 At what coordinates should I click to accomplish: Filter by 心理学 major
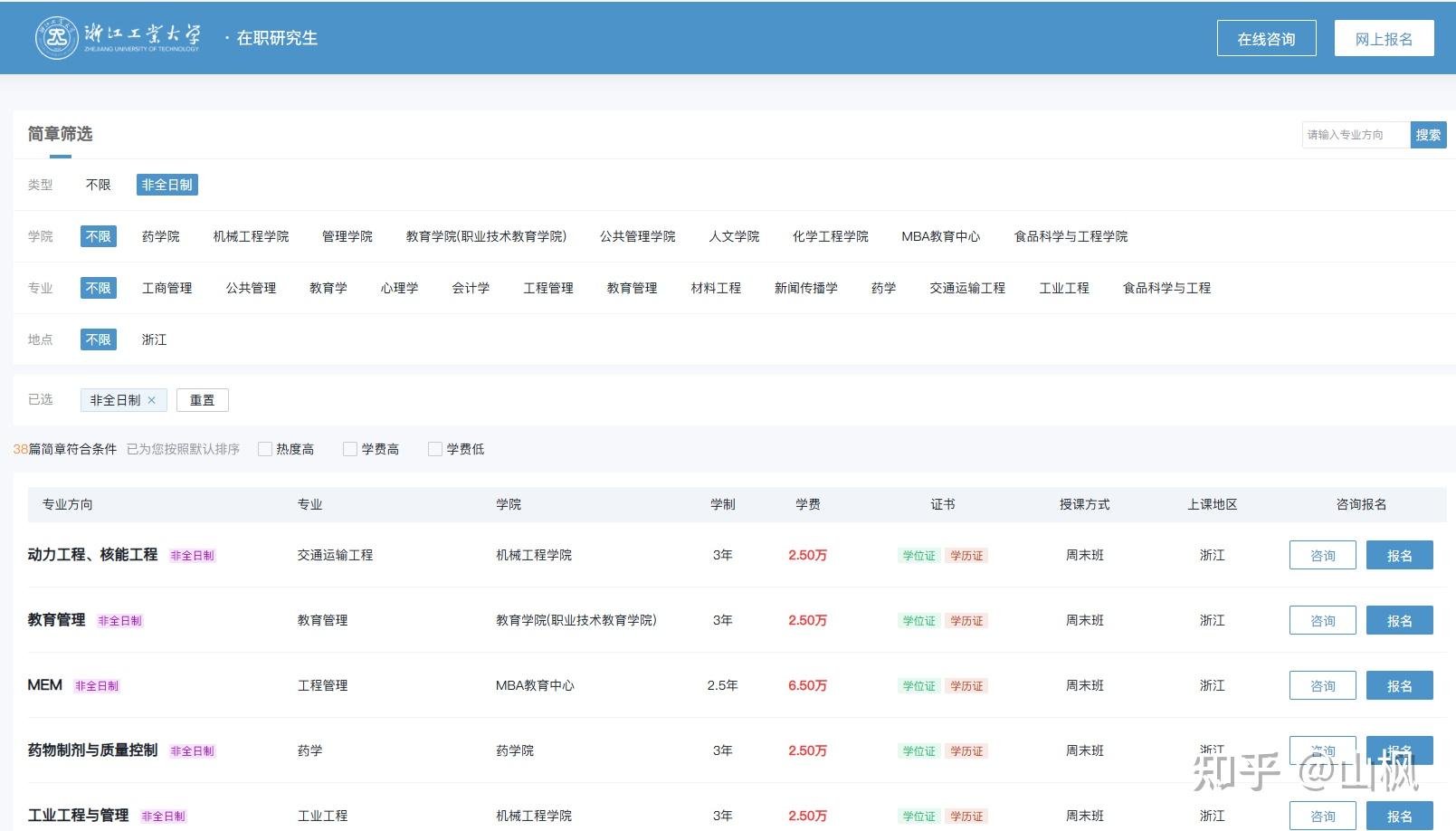pyautogui.click(x=399, y=288)
